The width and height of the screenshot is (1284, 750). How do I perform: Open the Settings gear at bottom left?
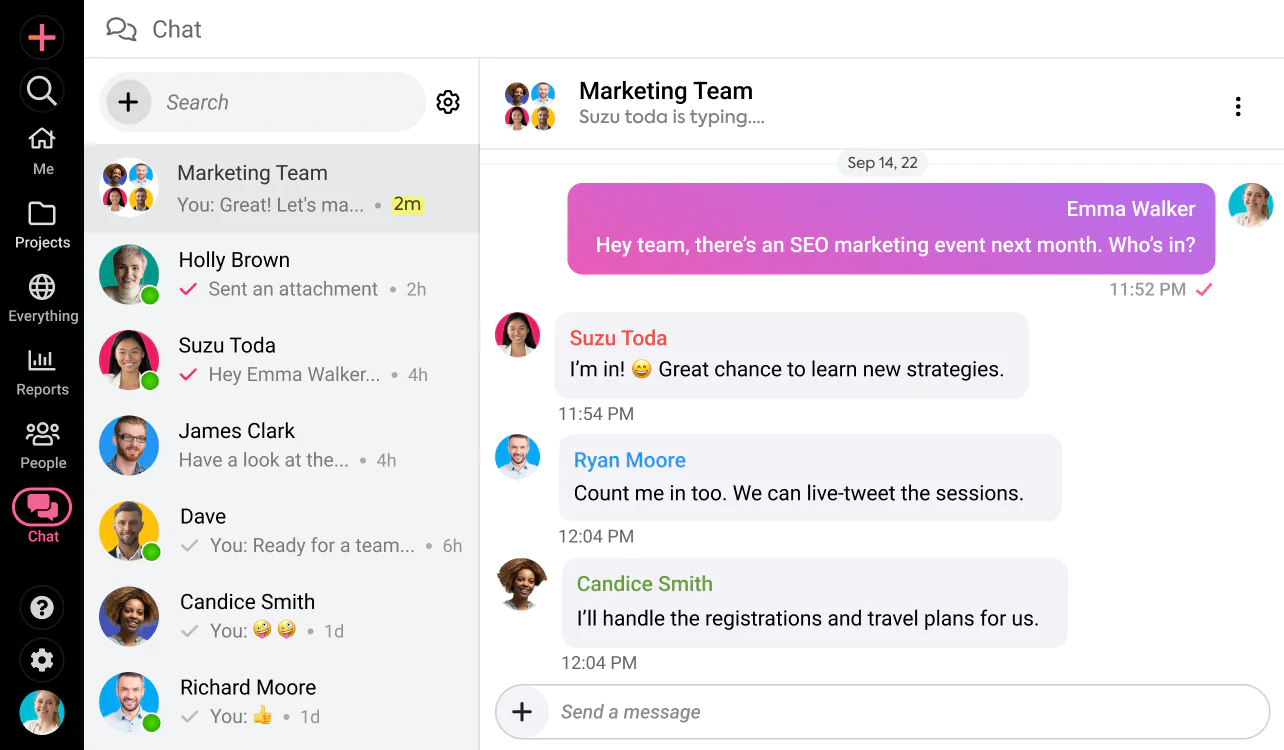42,660
